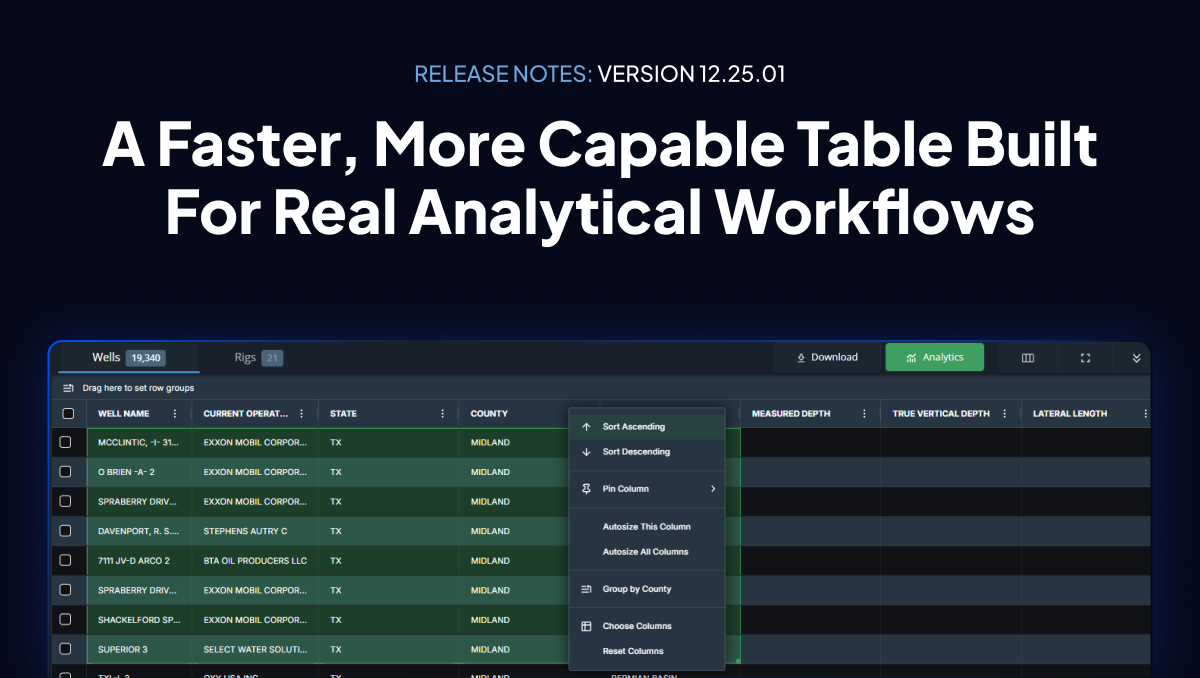
Task: Click the ascending arrow icon in Sort Ascending
Action: [x=585, y=426]
